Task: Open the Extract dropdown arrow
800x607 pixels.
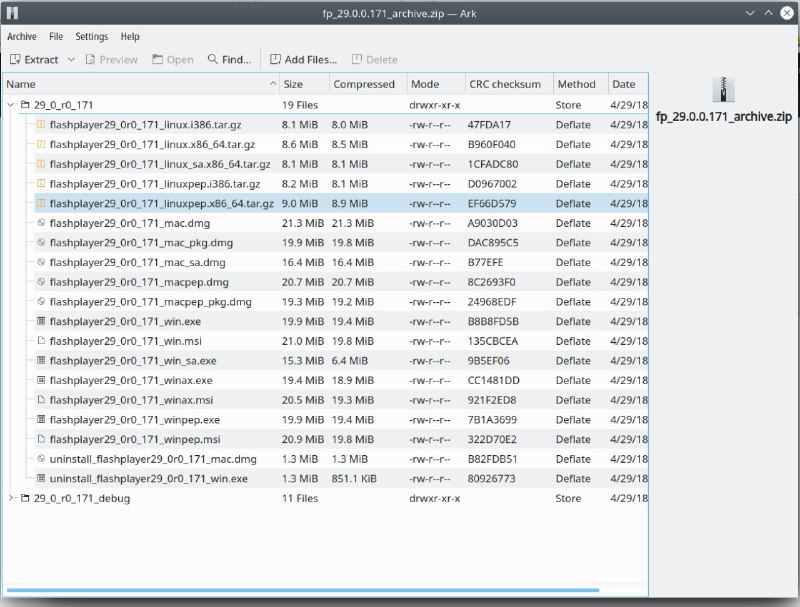Action: tap(71, 60)
